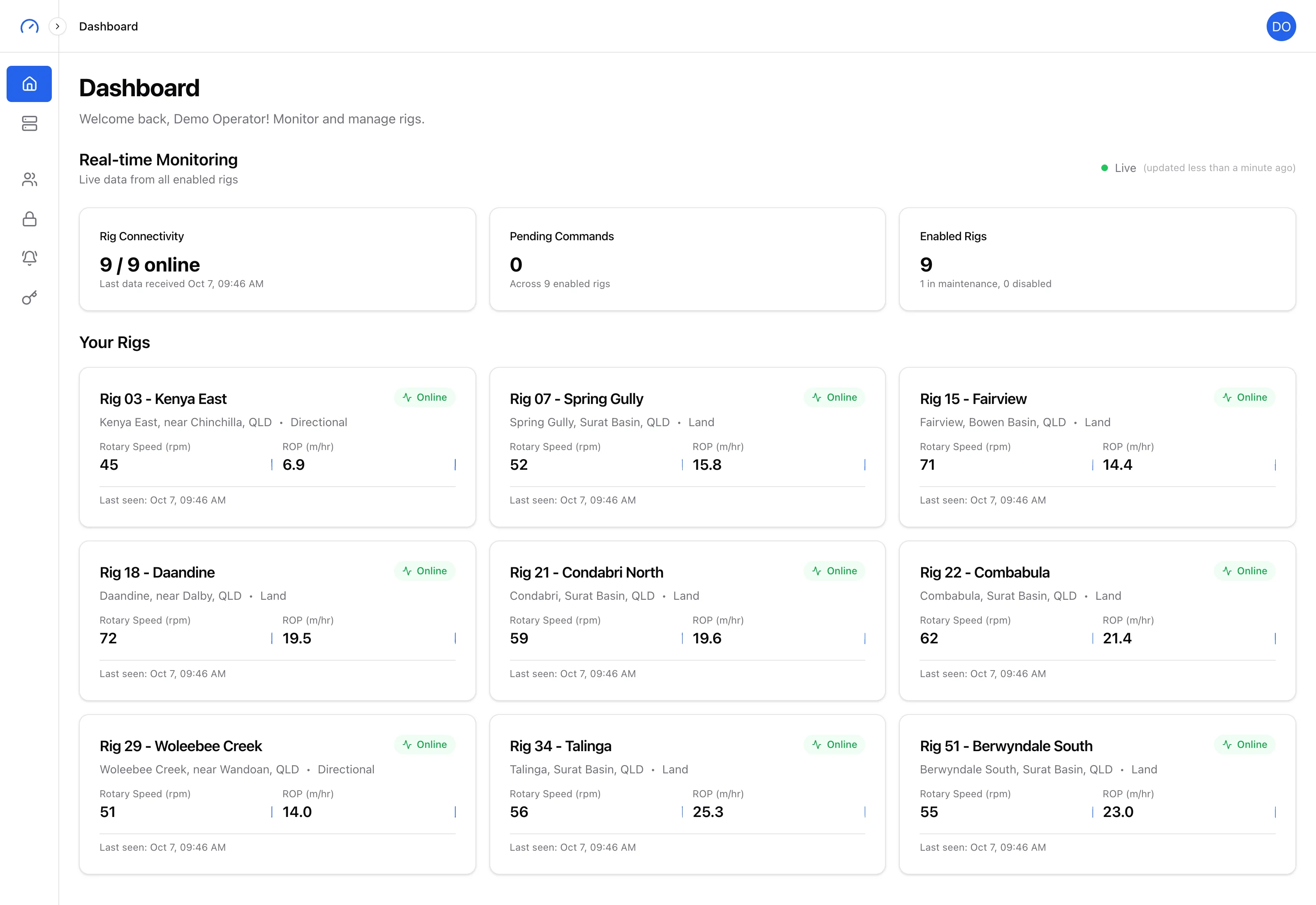This screenshot has height=905, width=1316.
Task: Click the gauge app logo
Action: coord(30,27)
